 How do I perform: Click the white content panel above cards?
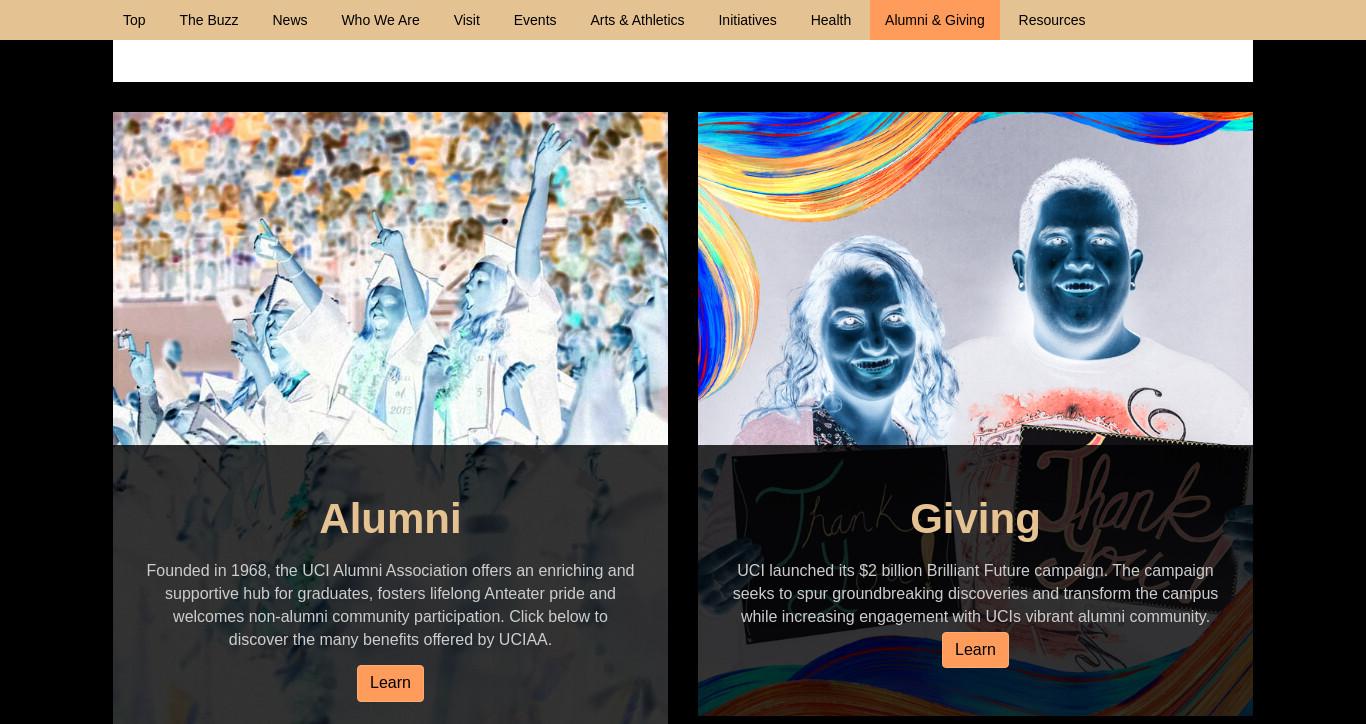(683, 61)
